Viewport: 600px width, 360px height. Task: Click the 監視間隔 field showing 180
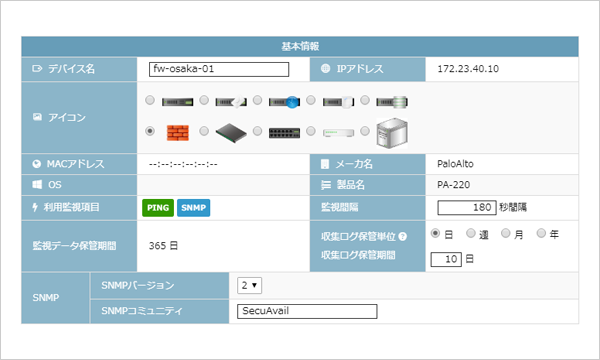[x=467, y=207]
